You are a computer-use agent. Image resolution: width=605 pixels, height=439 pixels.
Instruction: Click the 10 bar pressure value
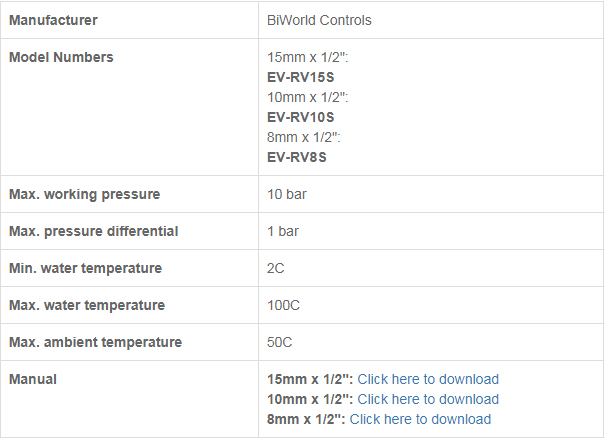coord(287,194)
